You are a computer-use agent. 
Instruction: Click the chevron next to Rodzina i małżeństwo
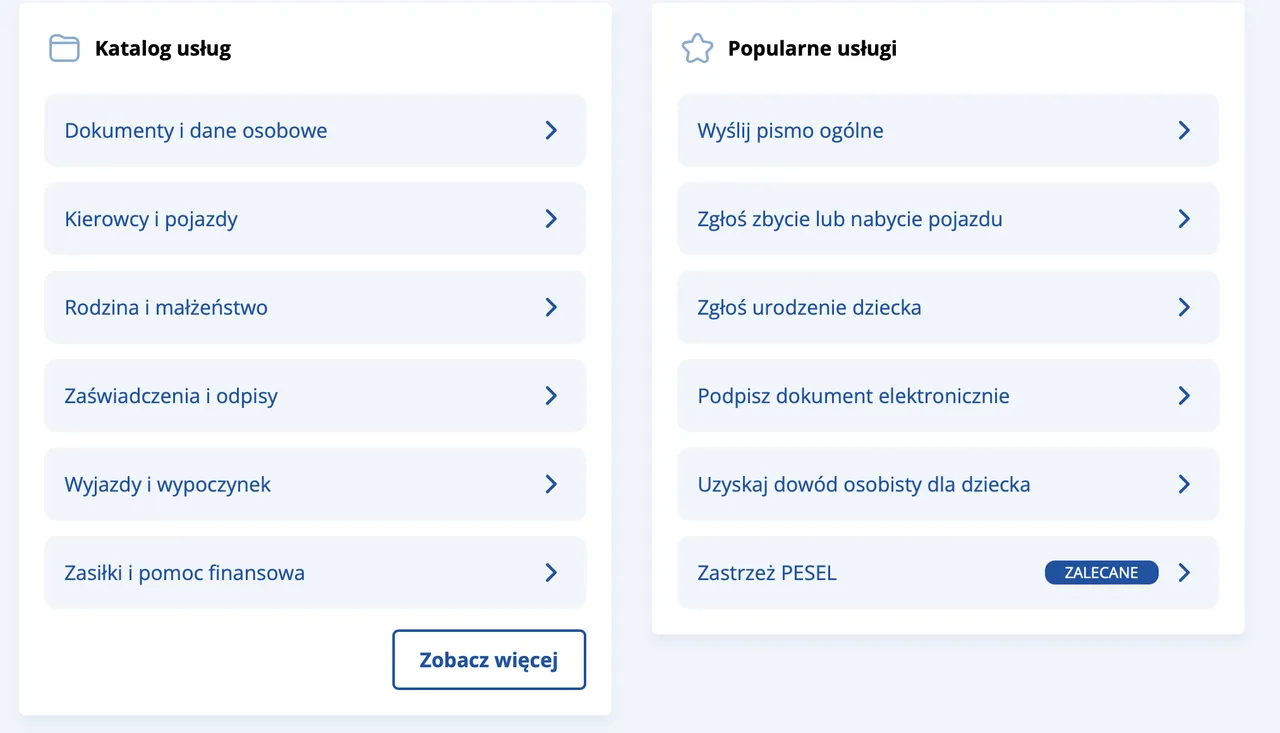(551, 307)
